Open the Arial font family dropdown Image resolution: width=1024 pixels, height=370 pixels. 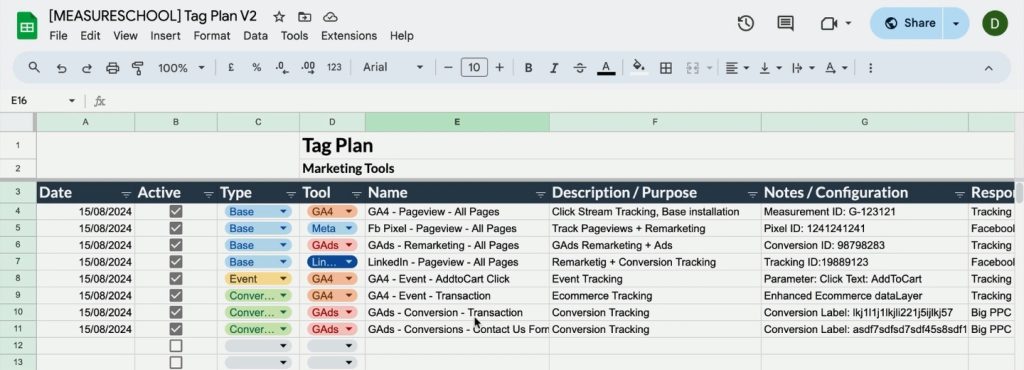pyautogui.click(x=393, y=67)
